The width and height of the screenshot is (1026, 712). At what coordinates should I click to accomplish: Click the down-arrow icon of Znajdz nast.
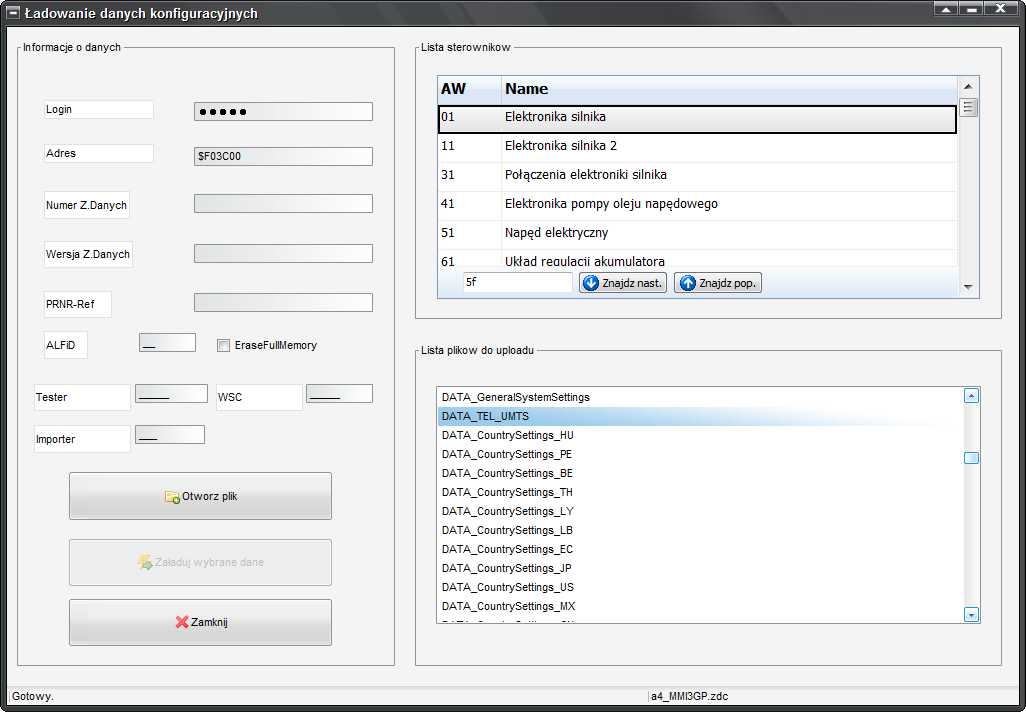[591, 283]
